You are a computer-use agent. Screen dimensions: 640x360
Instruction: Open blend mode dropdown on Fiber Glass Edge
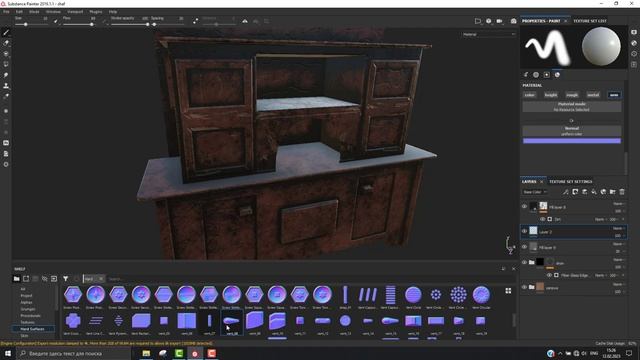pos(600,276)
